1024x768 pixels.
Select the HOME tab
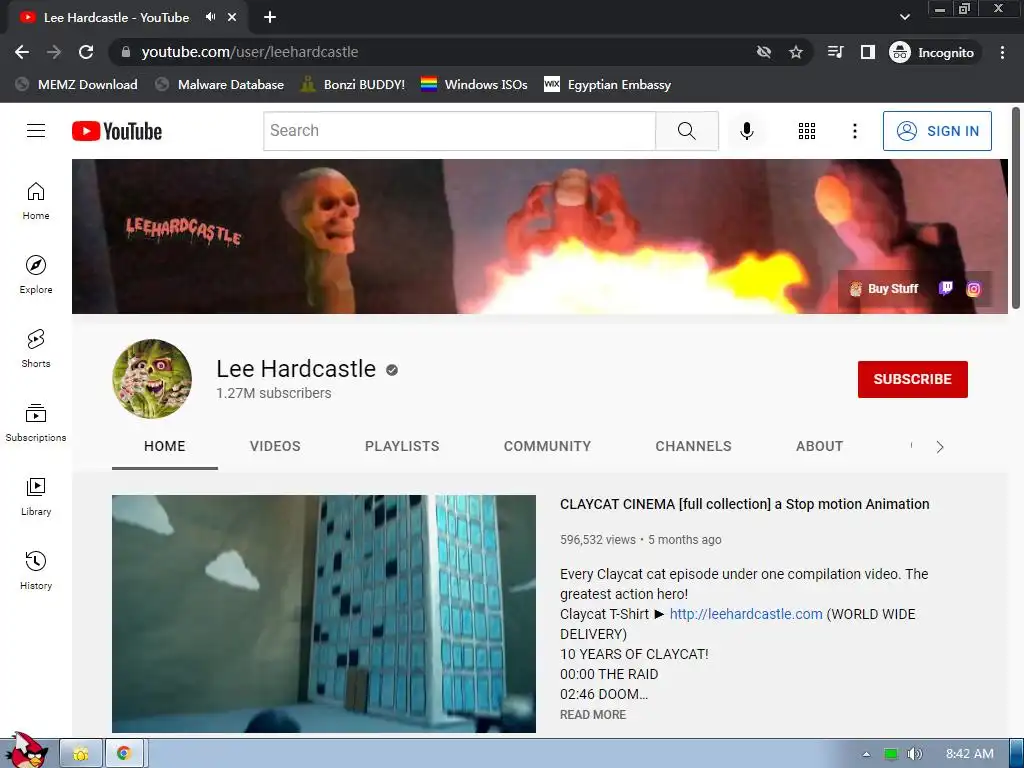(165, 446)
